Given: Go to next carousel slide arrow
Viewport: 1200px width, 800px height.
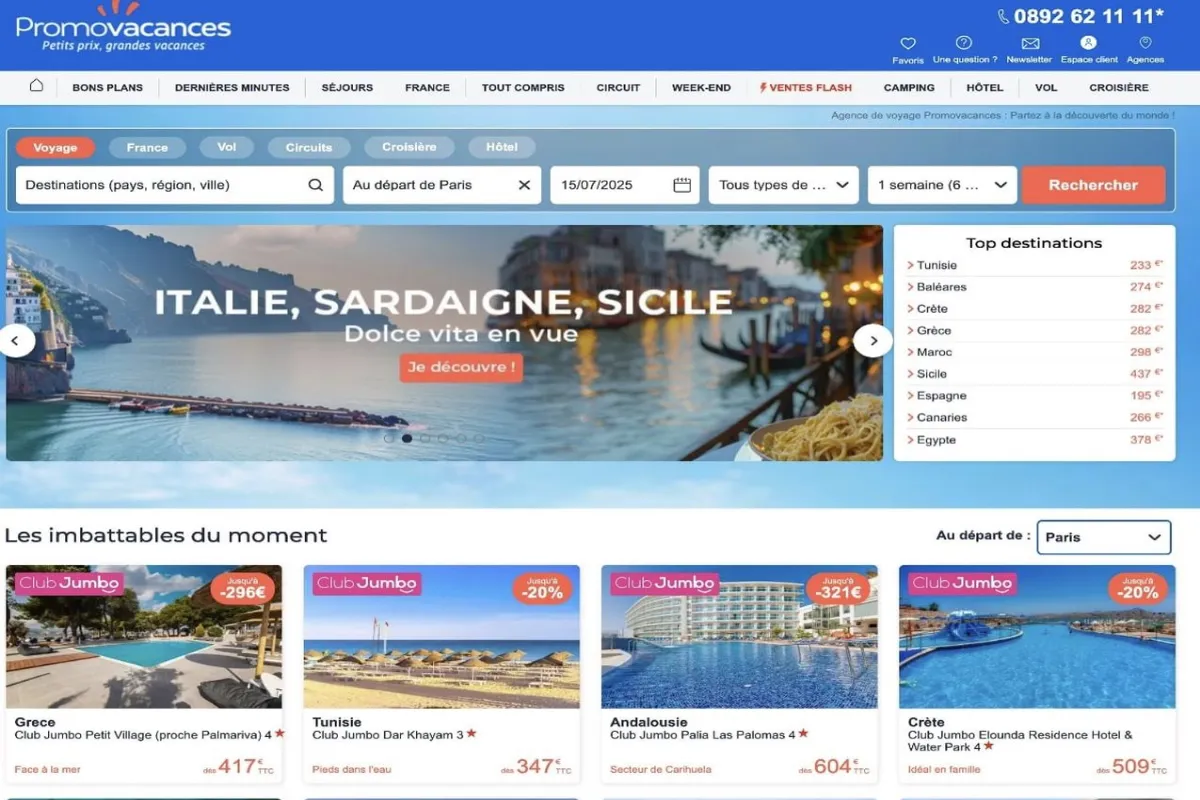Looking at the screenshot, I should click(873, 341).
